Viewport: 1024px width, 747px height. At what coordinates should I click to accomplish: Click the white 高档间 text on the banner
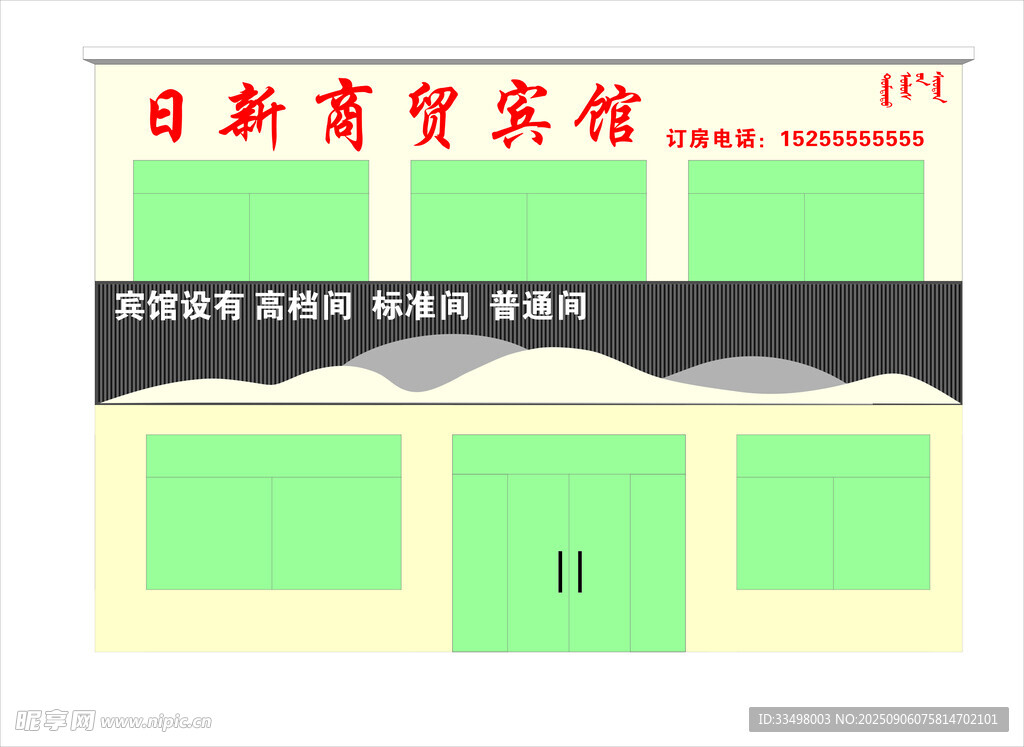(304, 306)
